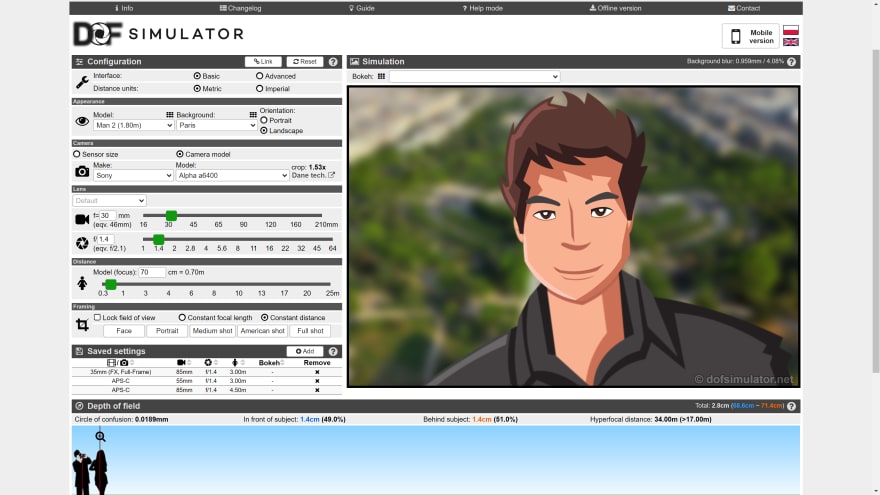Image resolution: width=880 pixels, height=495 pixels.
Task: Select the Basic interface radio button
Action: coord(197,76)
